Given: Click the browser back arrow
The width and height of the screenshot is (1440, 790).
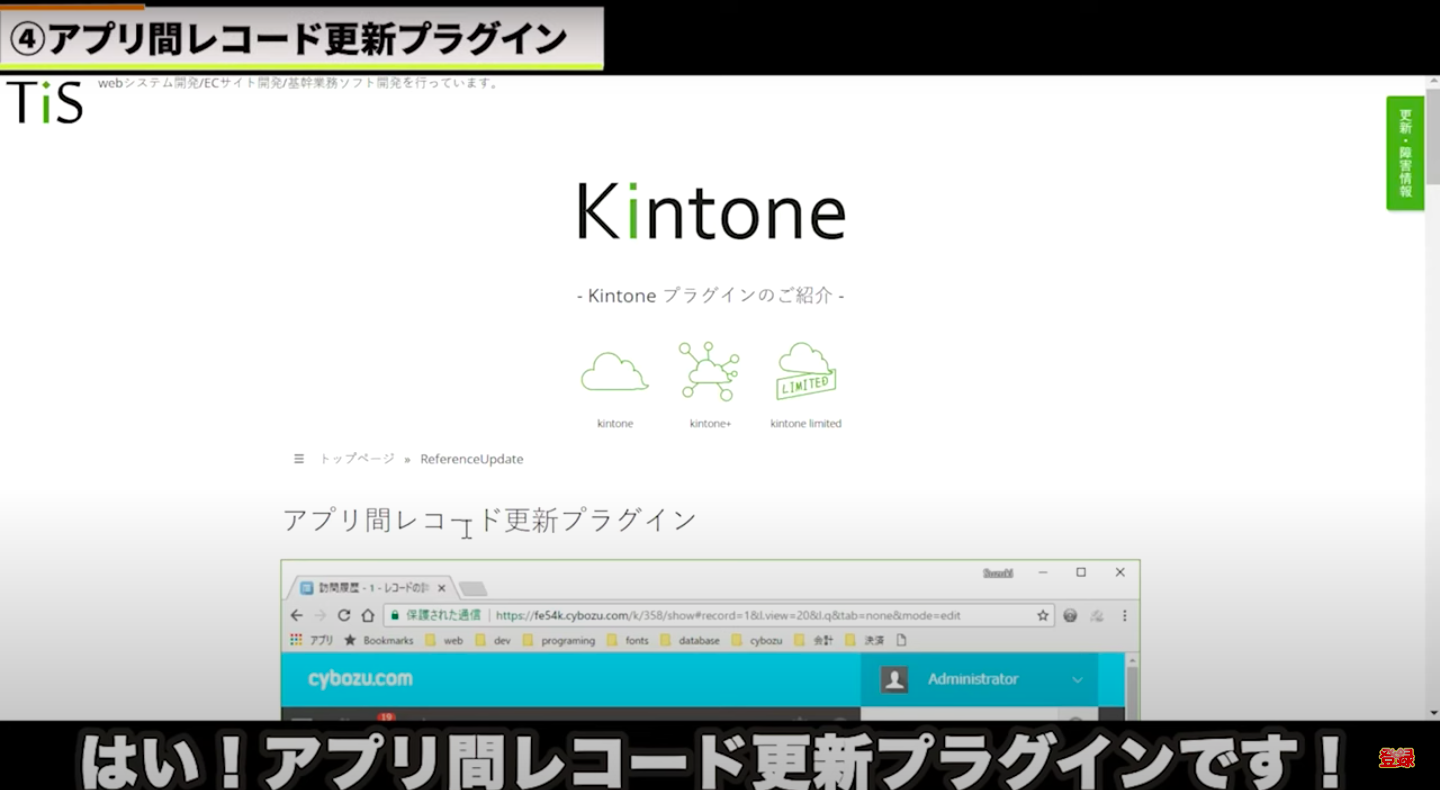Looking at the screenshot, I should (295, 615).
